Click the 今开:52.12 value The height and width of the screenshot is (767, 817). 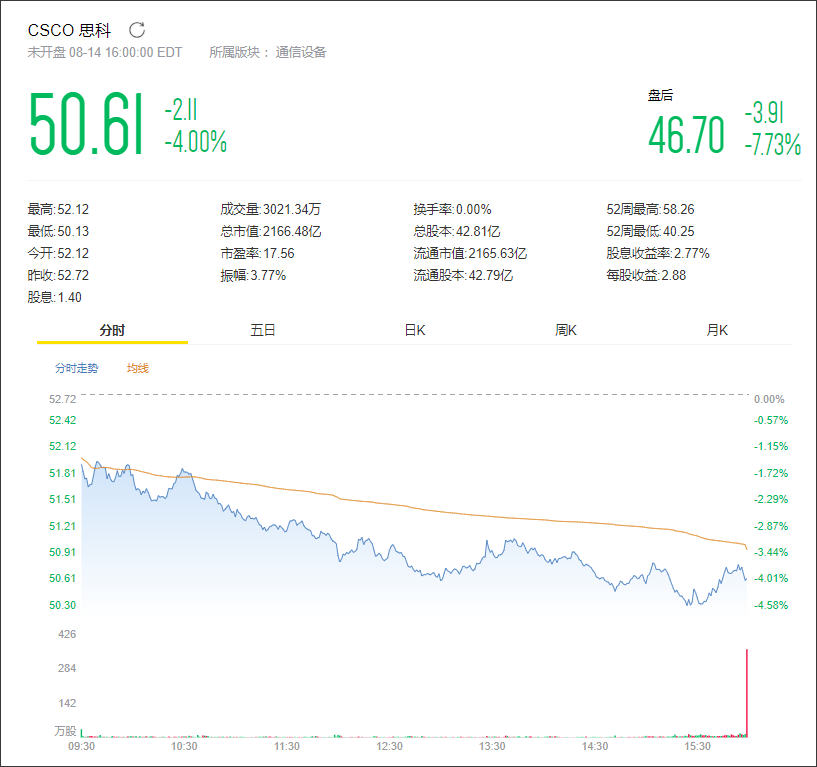tap(58, 253)
